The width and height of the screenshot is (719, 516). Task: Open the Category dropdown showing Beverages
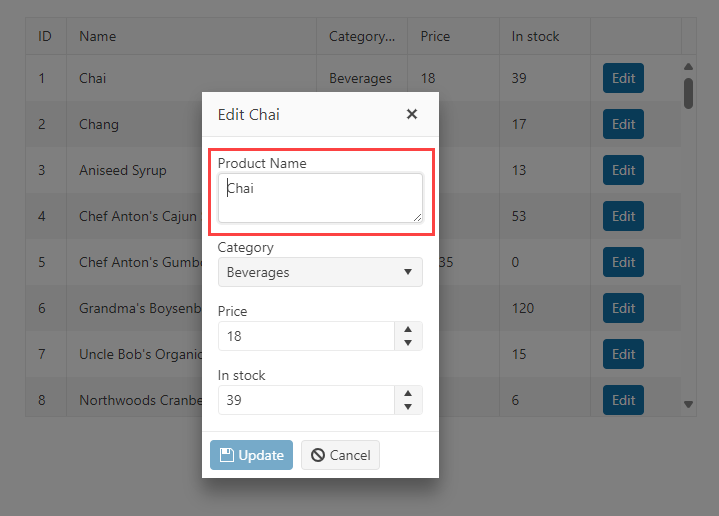pyautogui.click(x=319, y=272)
